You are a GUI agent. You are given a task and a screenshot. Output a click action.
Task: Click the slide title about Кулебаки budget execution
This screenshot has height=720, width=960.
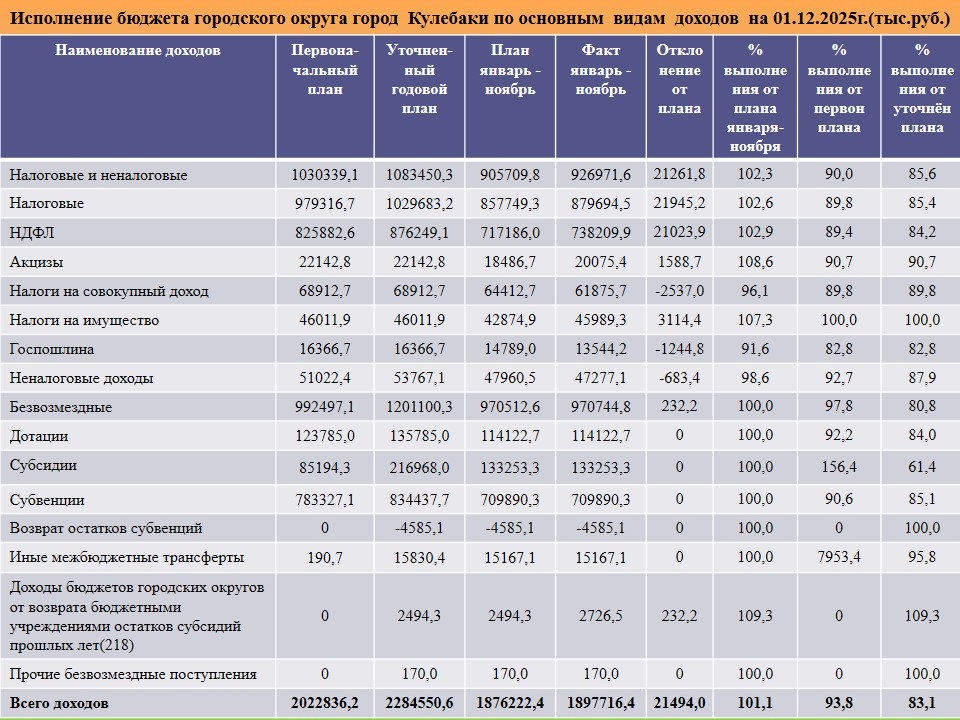click(478, 19)
